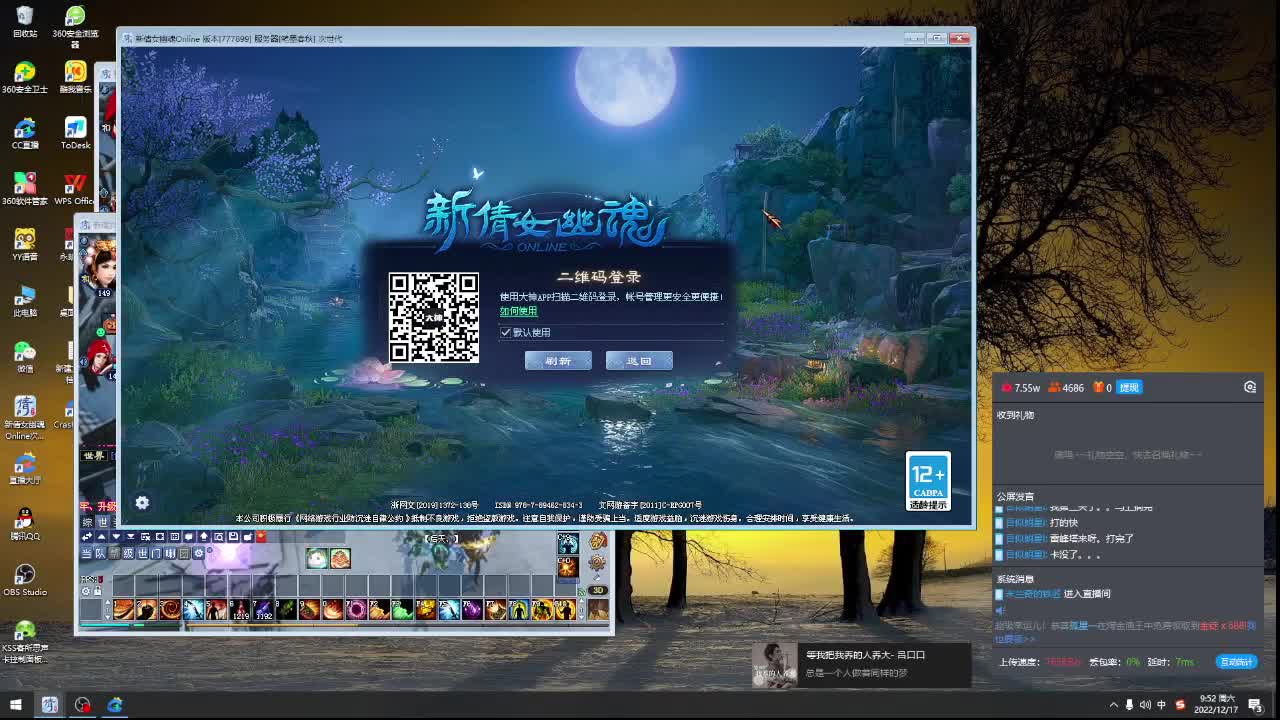Click the 互动统计 button in stream panel
The image size is (1280, 720).
pyautogui.click(x=1236, y=661)
